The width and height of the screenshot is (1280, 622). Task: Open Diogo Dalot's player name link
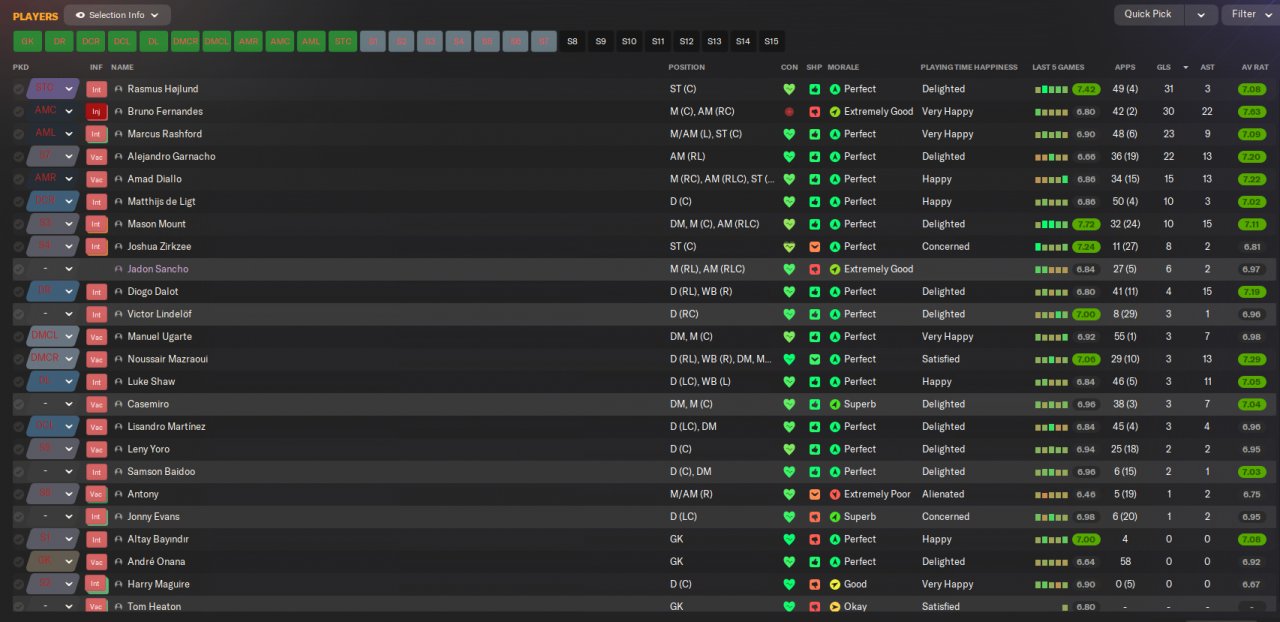(155, 292)
